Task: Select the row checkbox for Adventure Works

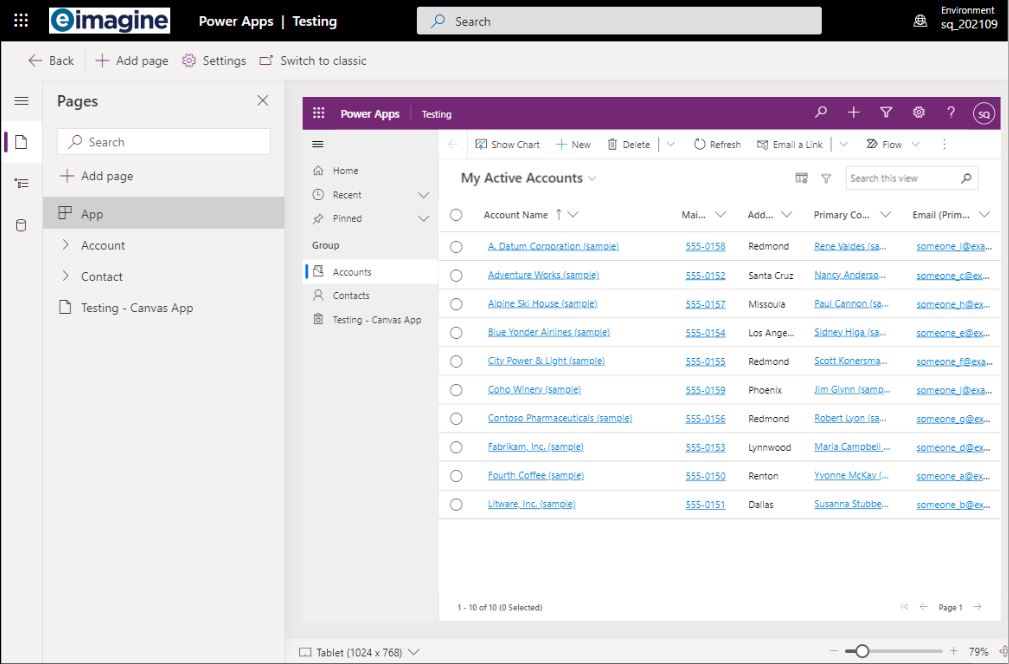Action: pyautogui.click(x=457, y=275)
